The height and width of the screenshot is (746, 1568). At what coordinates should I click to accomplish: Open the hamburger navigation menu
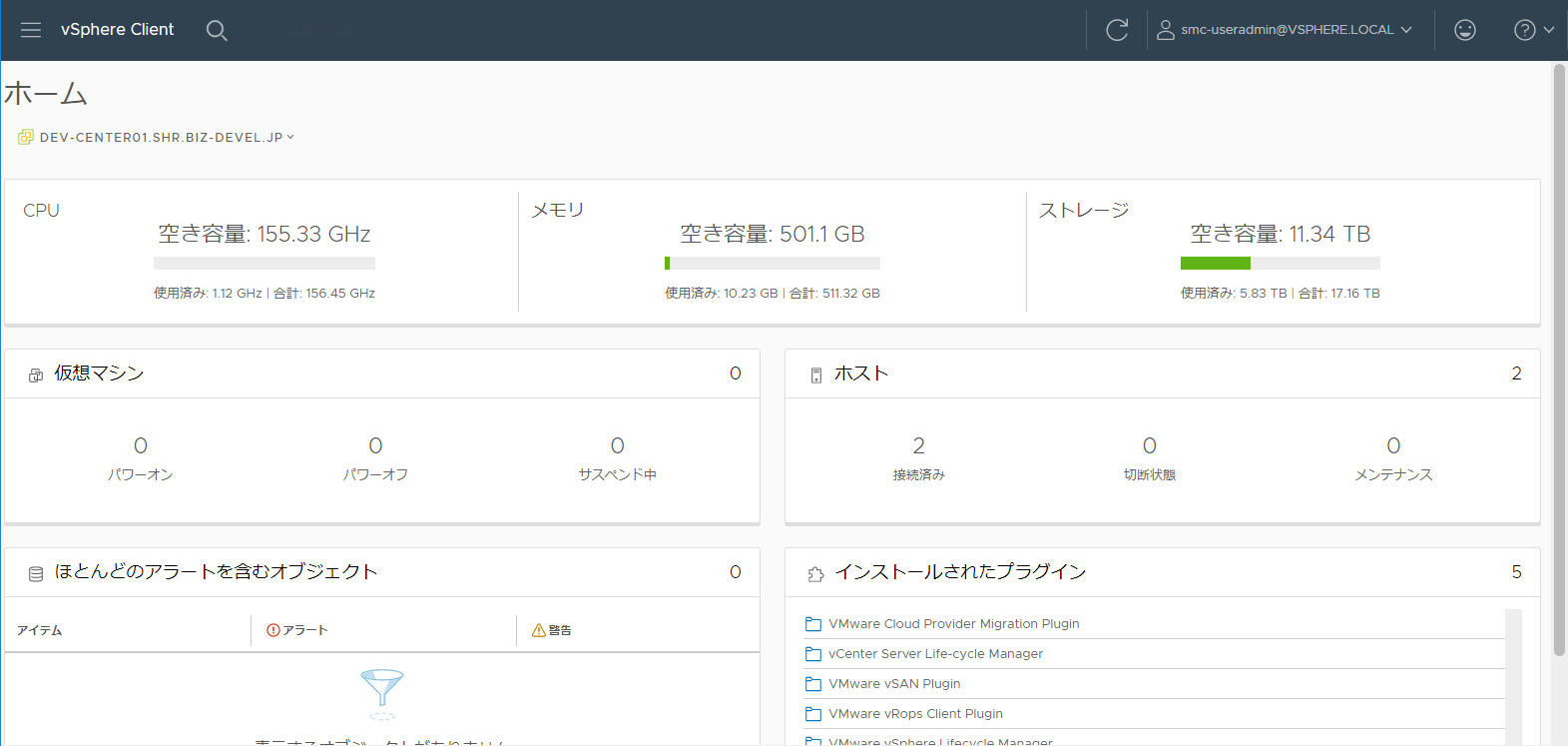[x=31, y=30]
